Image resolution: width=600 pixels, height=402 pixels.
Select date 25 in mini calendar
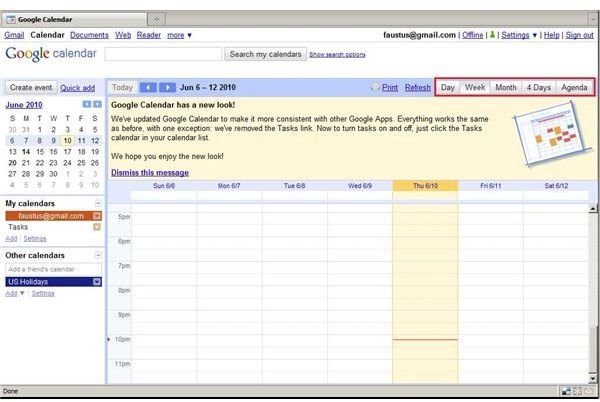(x=81, y=163)
